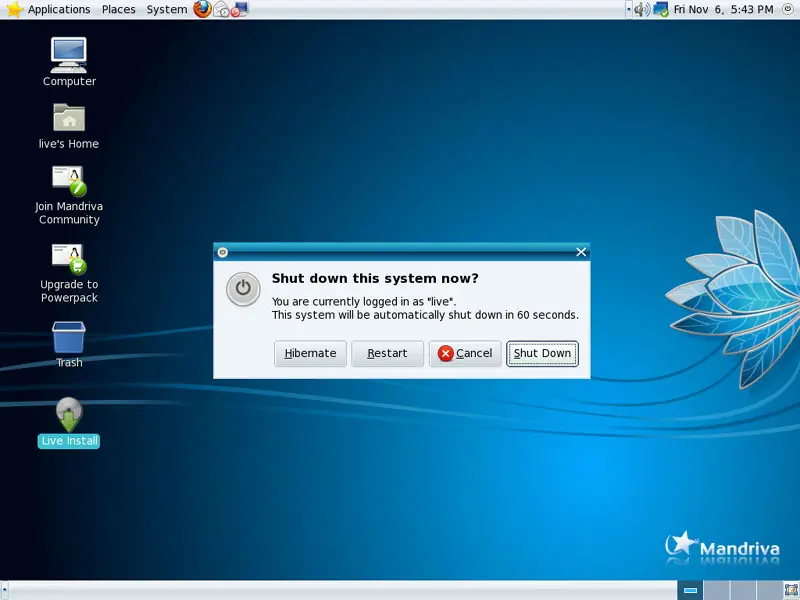Click the automatic shut down countdown text
This screenshot has height=600, width=800.
(425, 315)
